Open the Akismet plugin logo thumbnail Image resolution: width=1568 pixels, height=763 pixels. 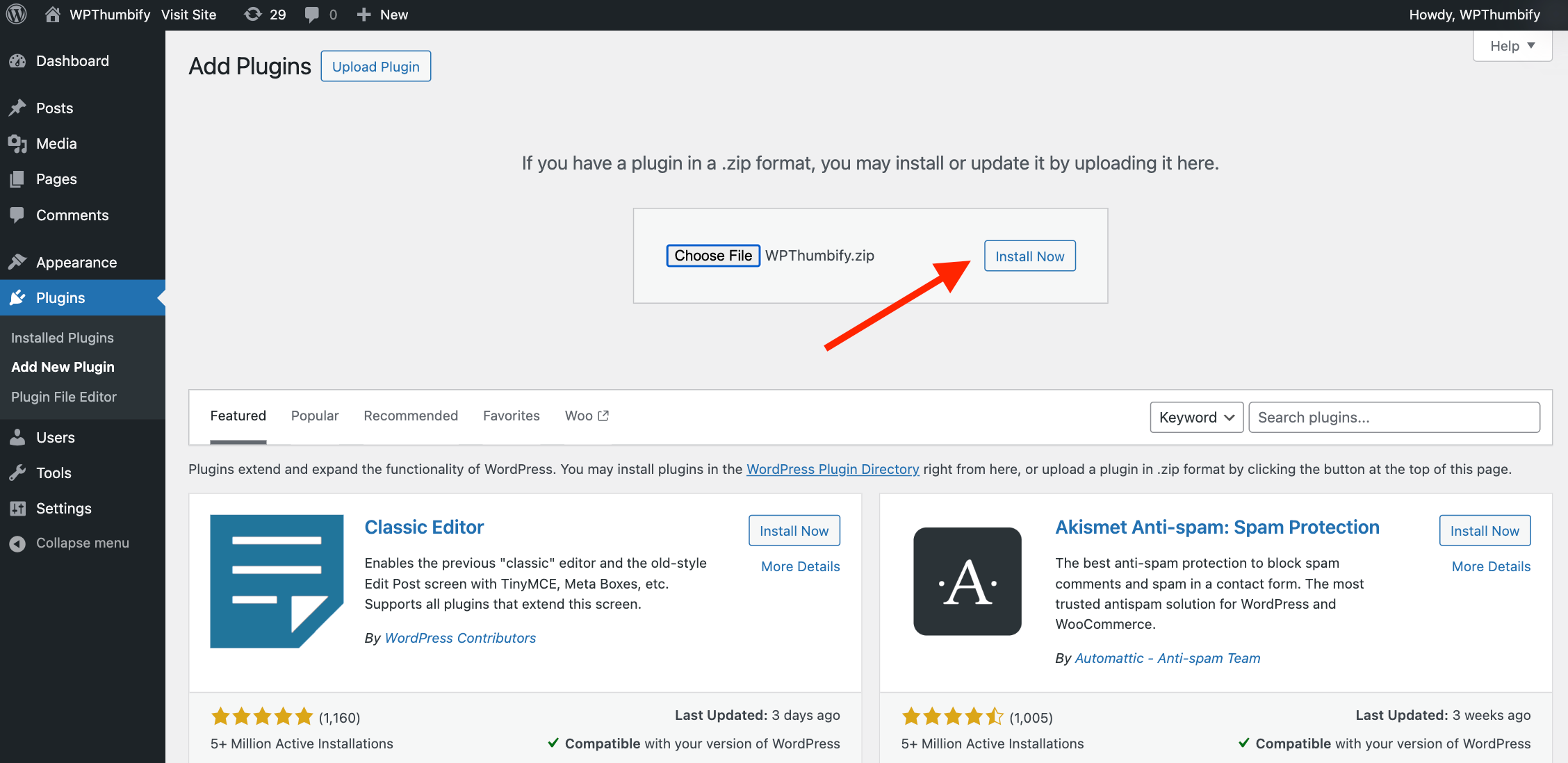point(967,582)
